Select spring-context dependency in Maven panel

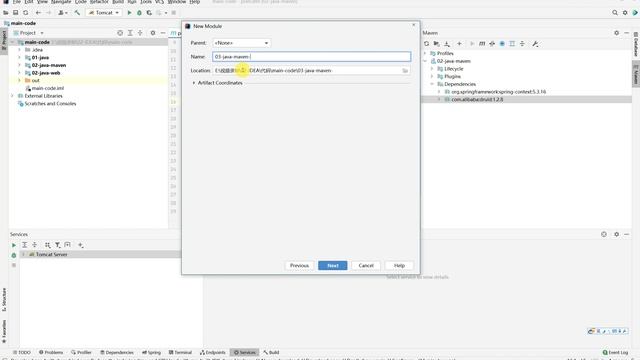pyautogui.click(x=498, y=92)
